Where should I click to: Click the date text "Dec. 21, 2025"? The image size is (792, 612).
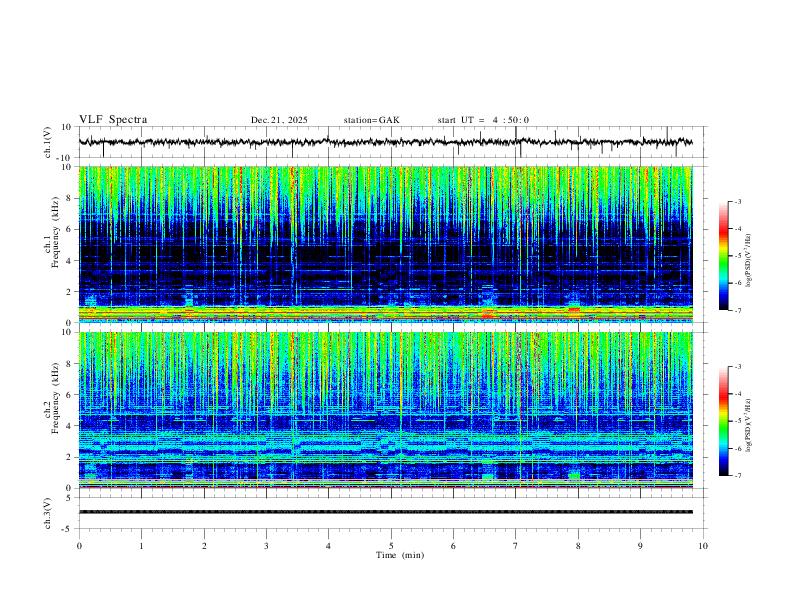point(279,120)
